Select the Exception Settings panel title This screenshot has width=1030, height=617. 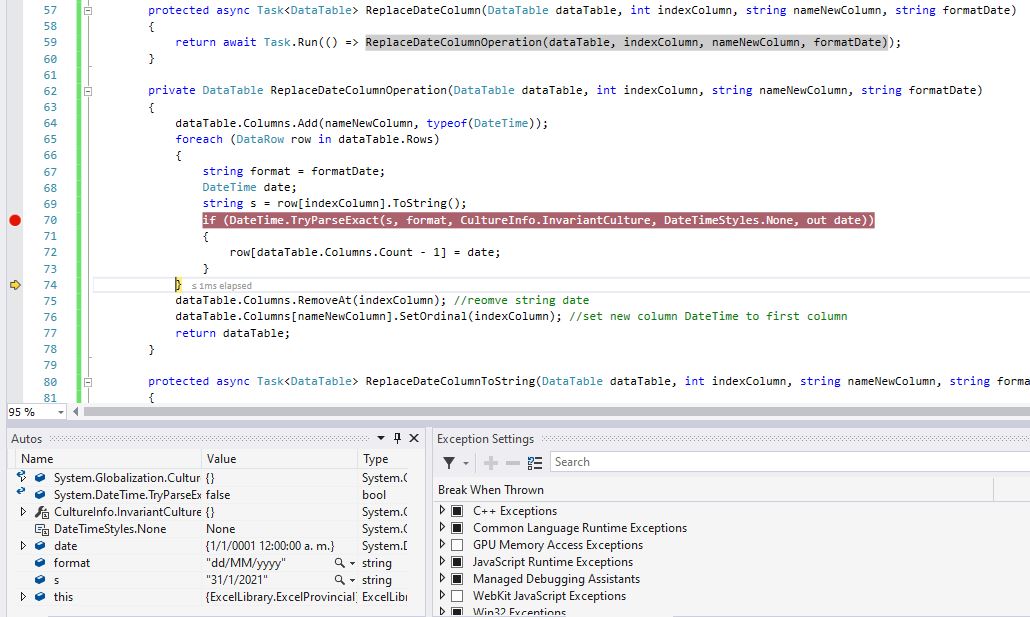[x=485, y=439]
